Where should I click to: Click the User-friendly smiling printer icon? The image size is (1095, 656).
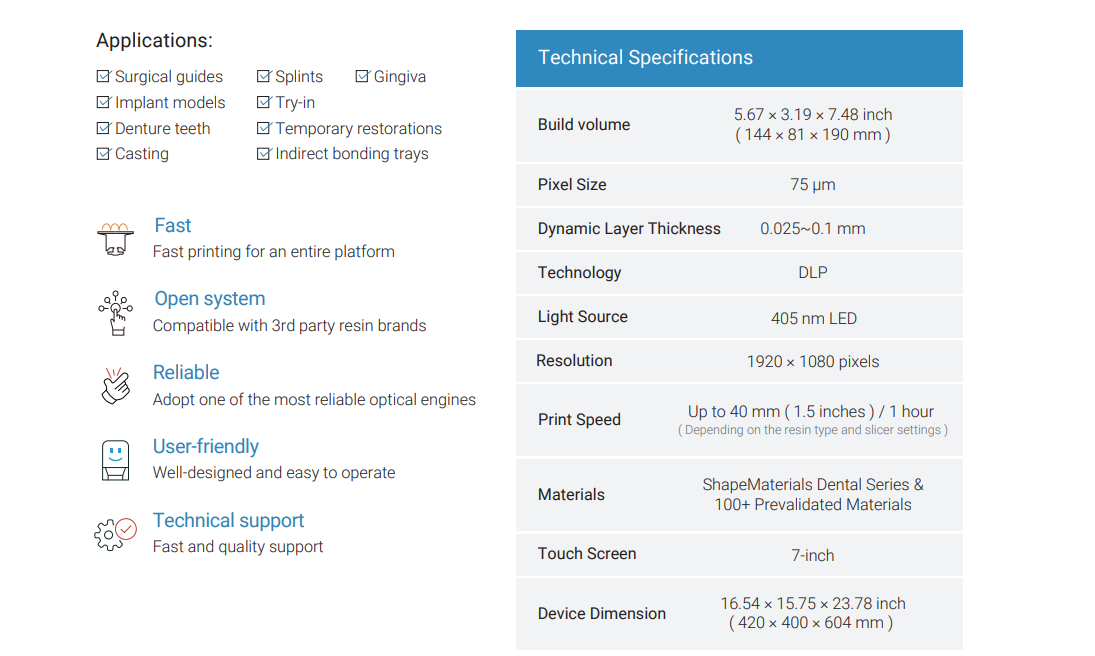click(115, 460)
